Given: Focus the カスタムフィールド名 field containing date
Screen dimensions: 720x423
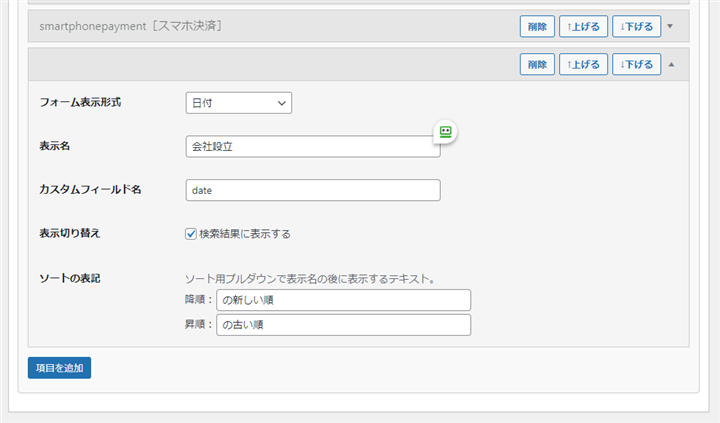Looking at the screenshot, I should coord(313,190).
